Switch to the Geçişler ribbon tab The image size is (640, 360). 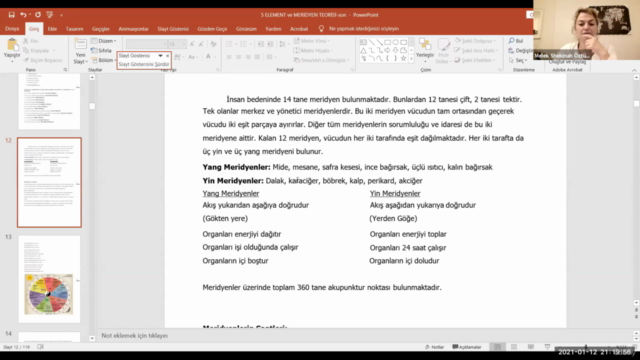point(101,29)
